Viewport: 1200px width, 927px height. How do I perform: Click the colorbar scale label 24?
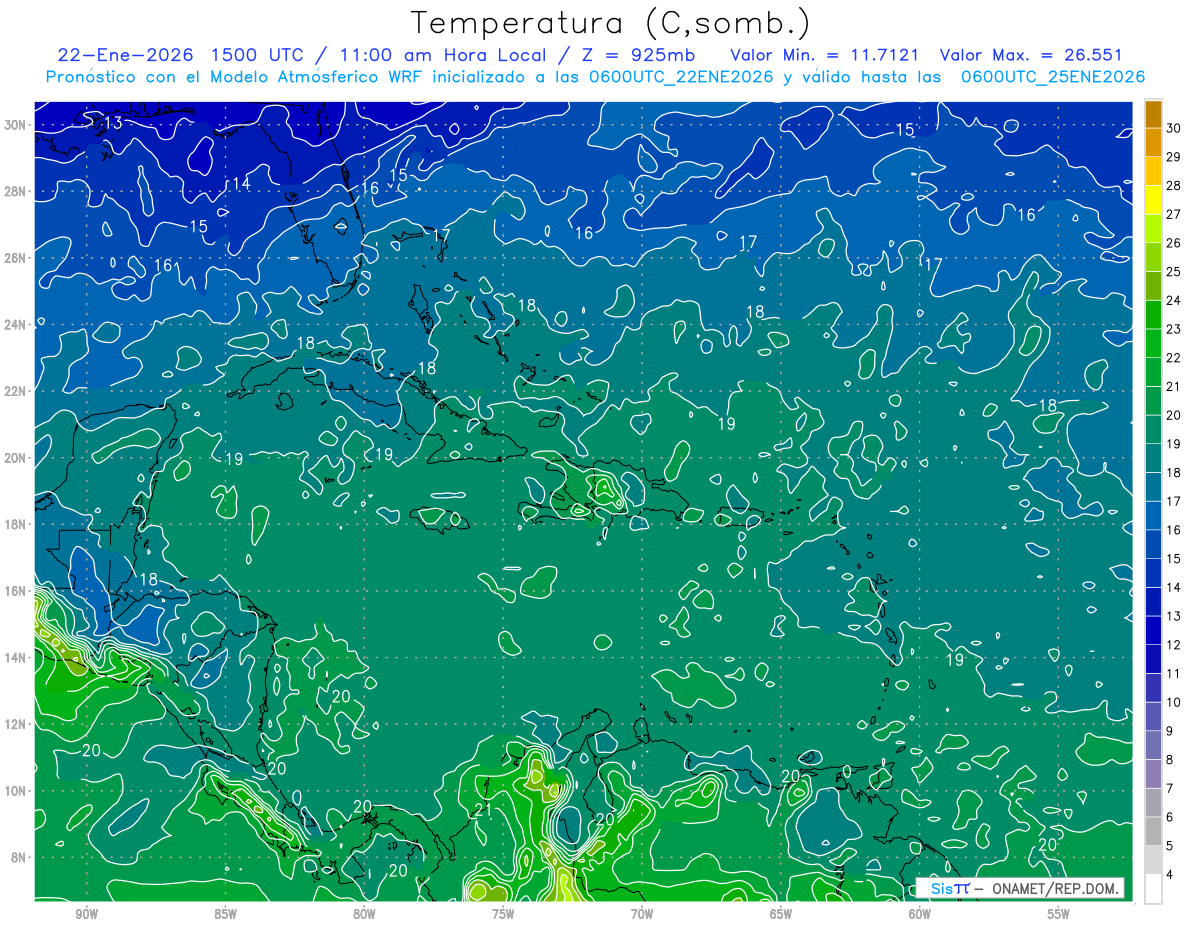(x=1174, y=300)
